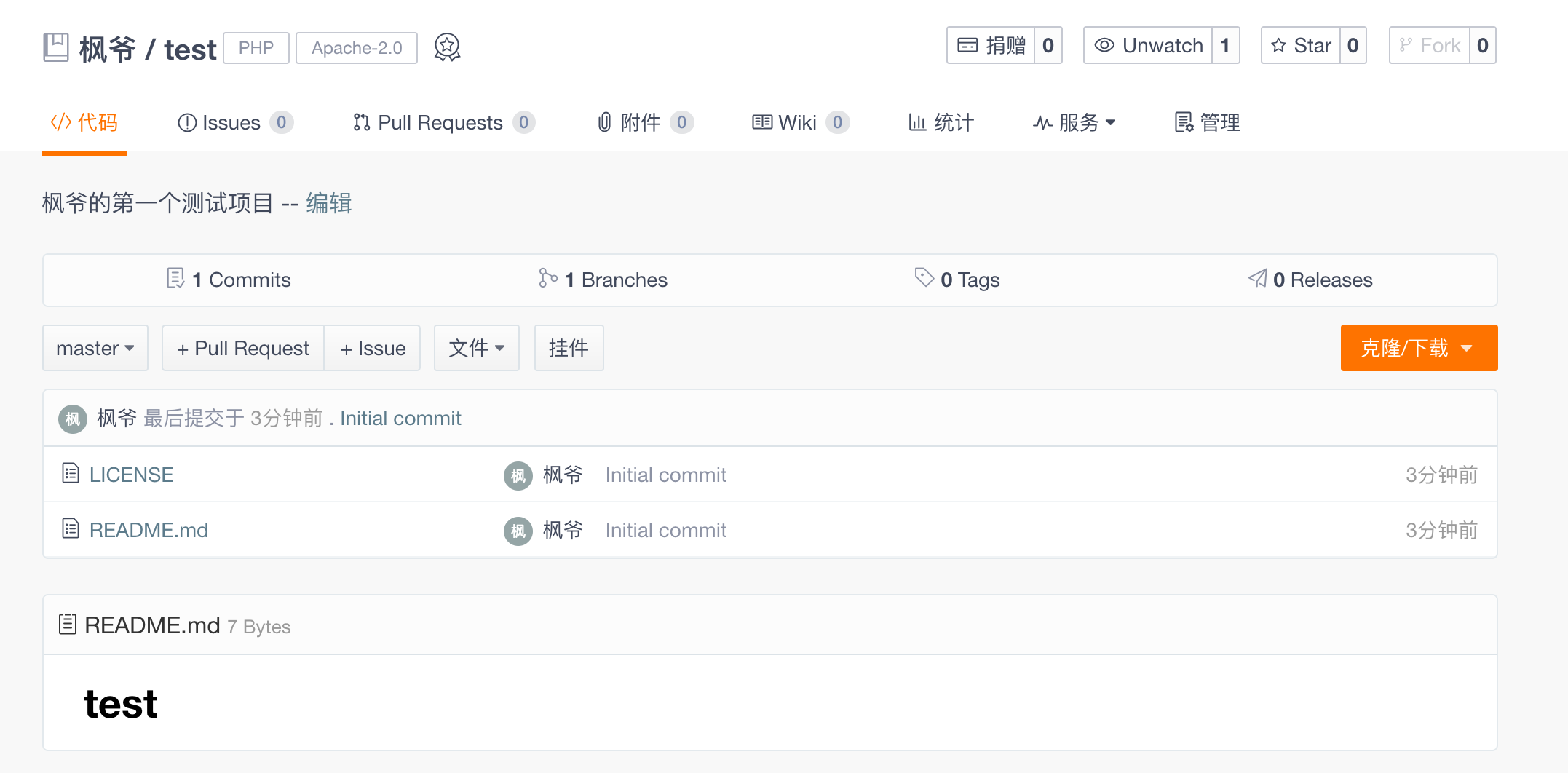Click the LICENSE file icon
Screen dimensions: 1568x773
[70, 474]
